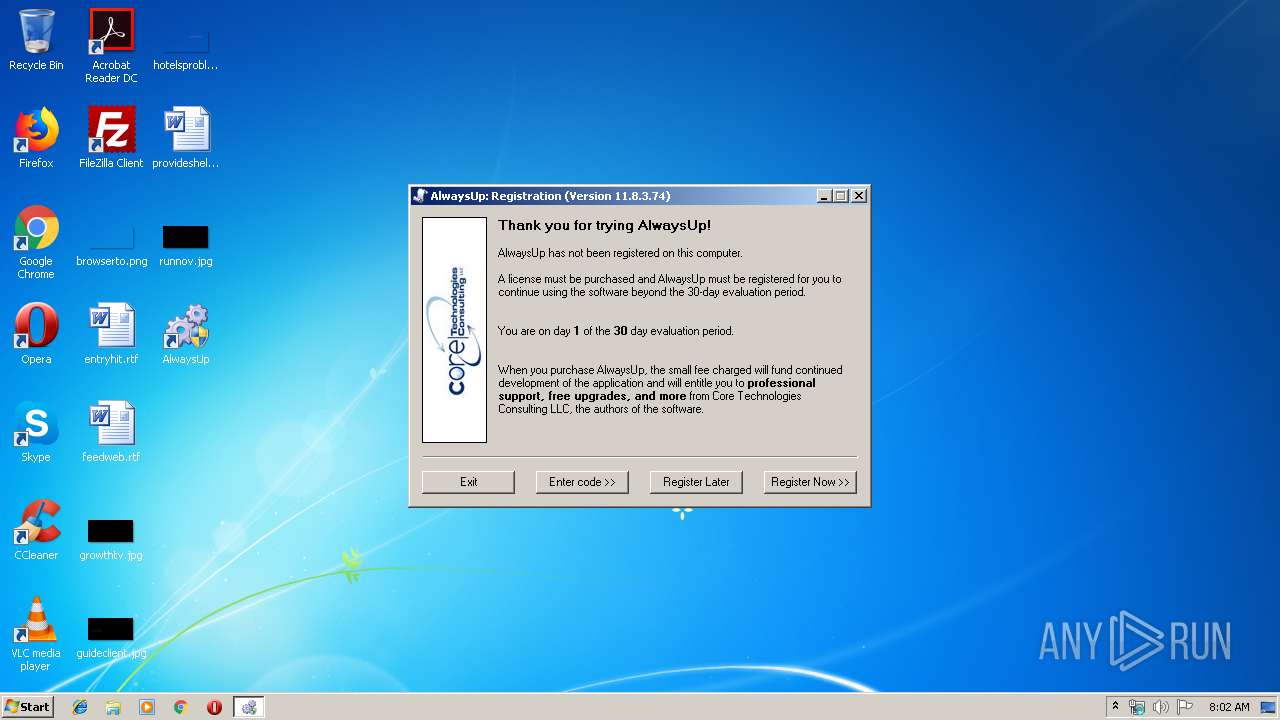Click the AlwaysUp Registration title bar icon
Screen dimensions: 1280x720
tap(420, 196)
